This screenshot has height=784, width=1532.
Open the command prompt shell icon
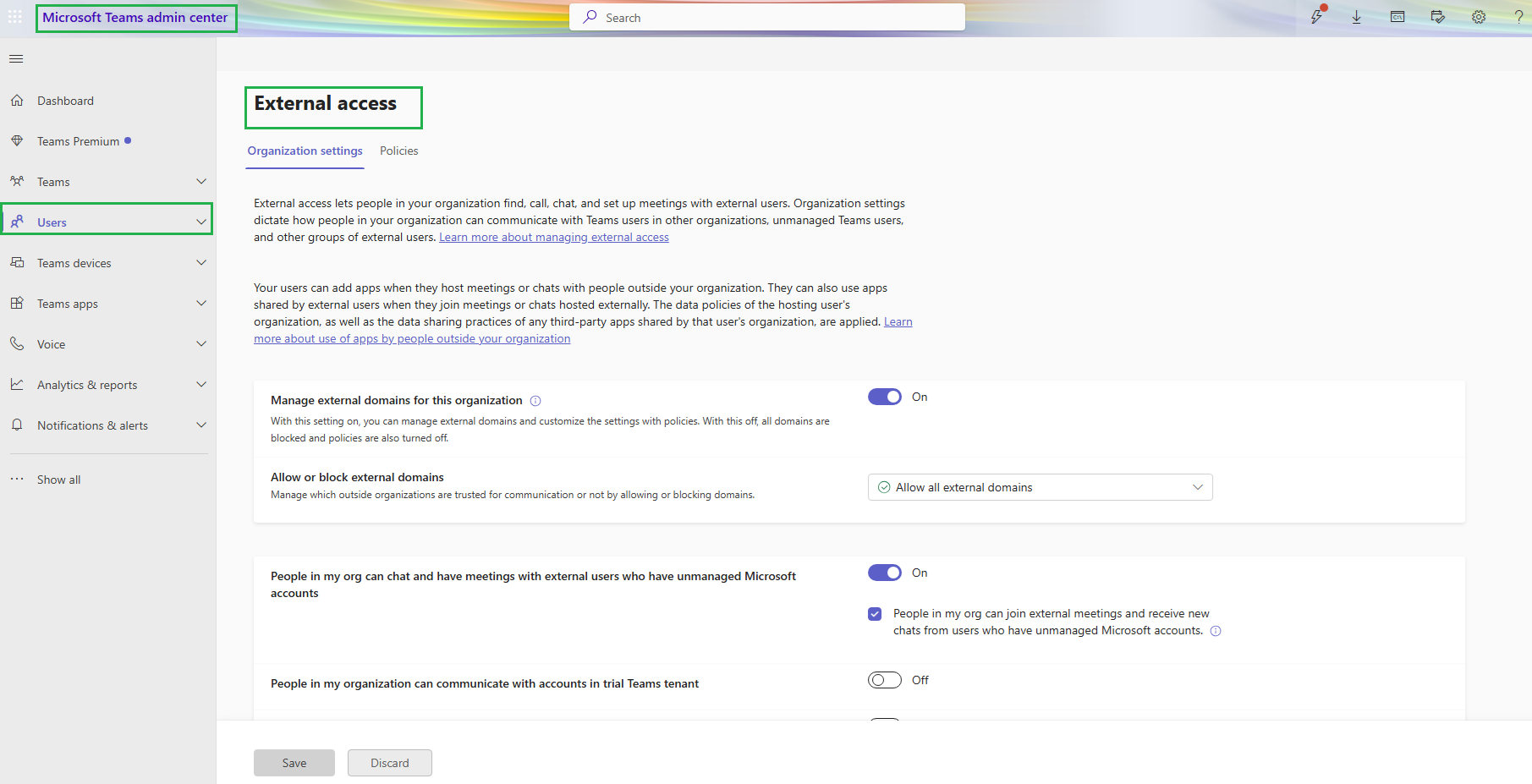[1397, 17]
